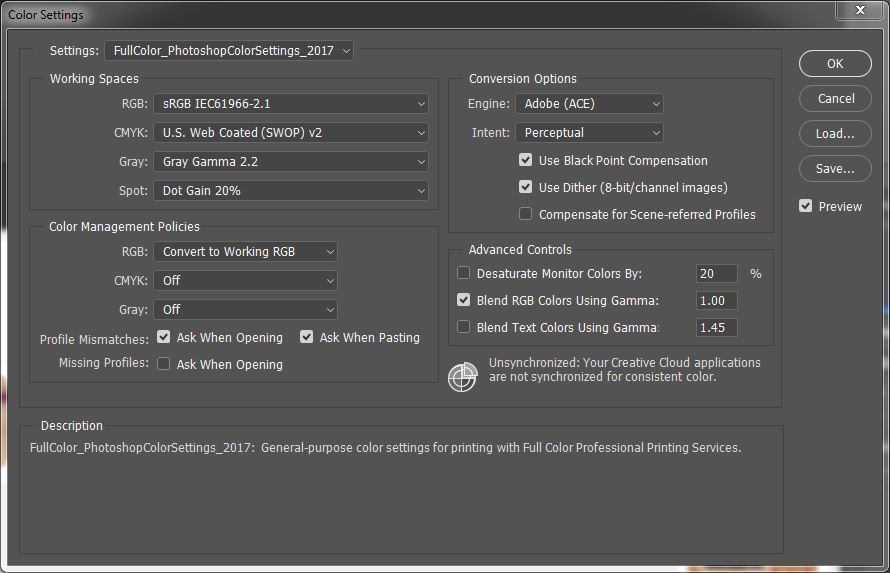The height and width of the screenshot is (573, 890).
Task: Click the Working Spaces group label
Action: (94, 79)
